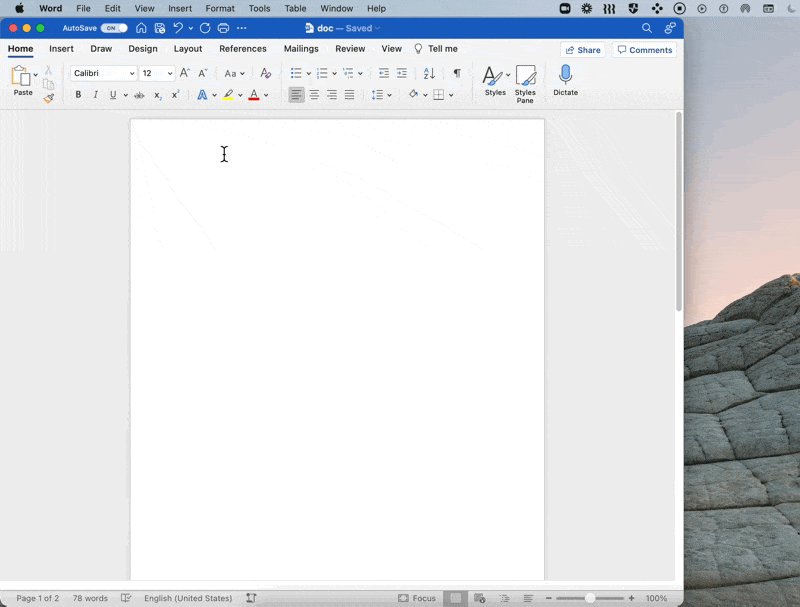
Task: Click the Sort icon
Action: click(428, 73)
